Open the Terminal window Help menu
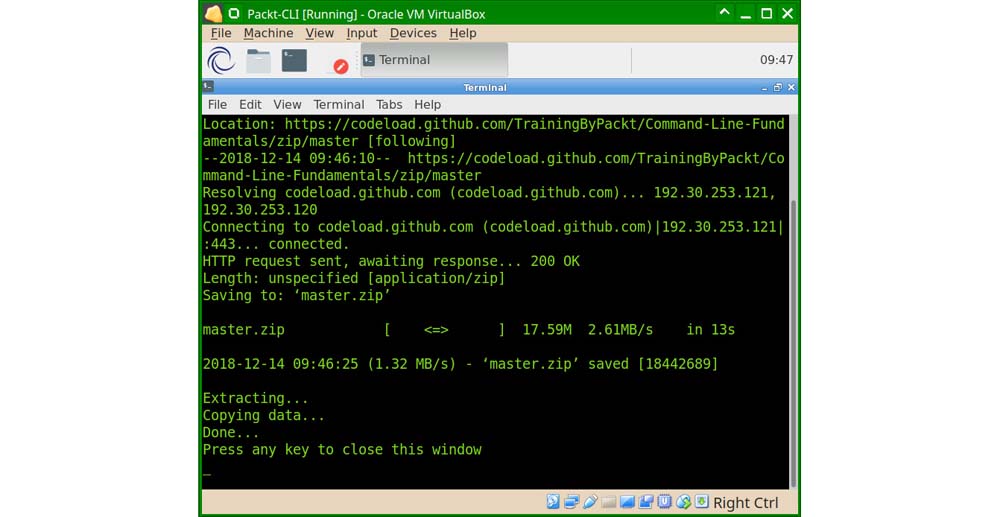This screenshot has width=1000, height=517. (x=427, y=105)
